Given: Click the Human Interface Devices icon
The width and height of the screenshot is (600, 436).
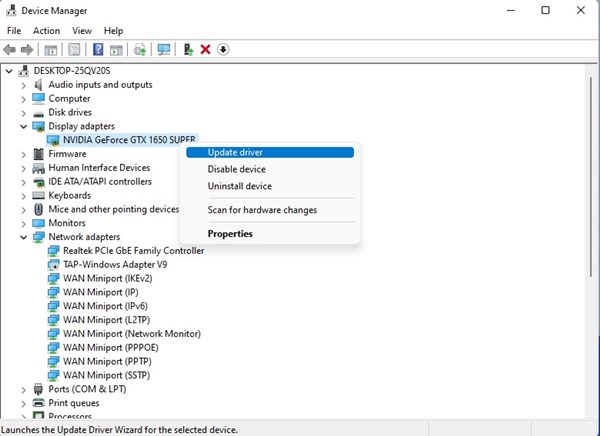Looking at the screenshot, I should pos(38,168).
